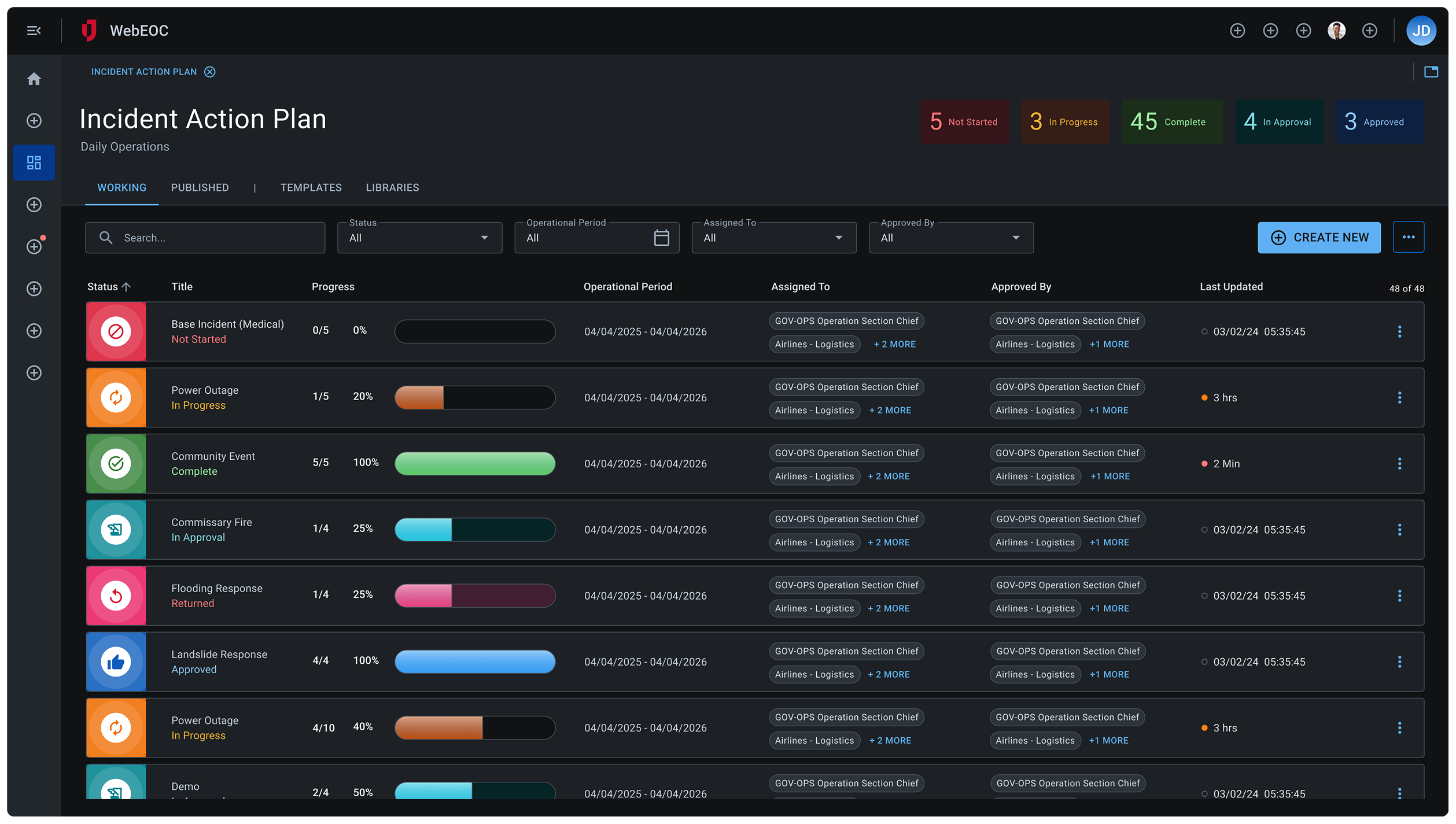Filter by 45 Complete tile

coord(1172,122)
